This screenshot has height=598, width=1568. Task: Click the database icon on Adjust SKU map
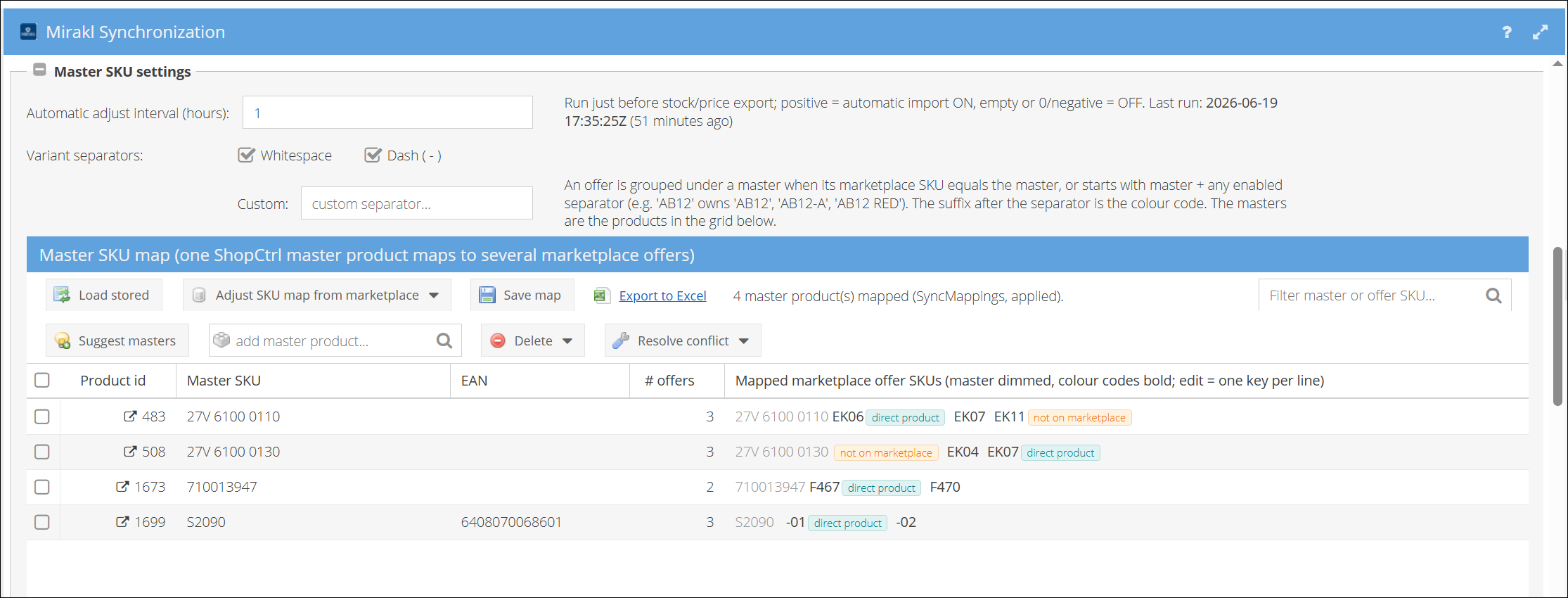(199, 295)
